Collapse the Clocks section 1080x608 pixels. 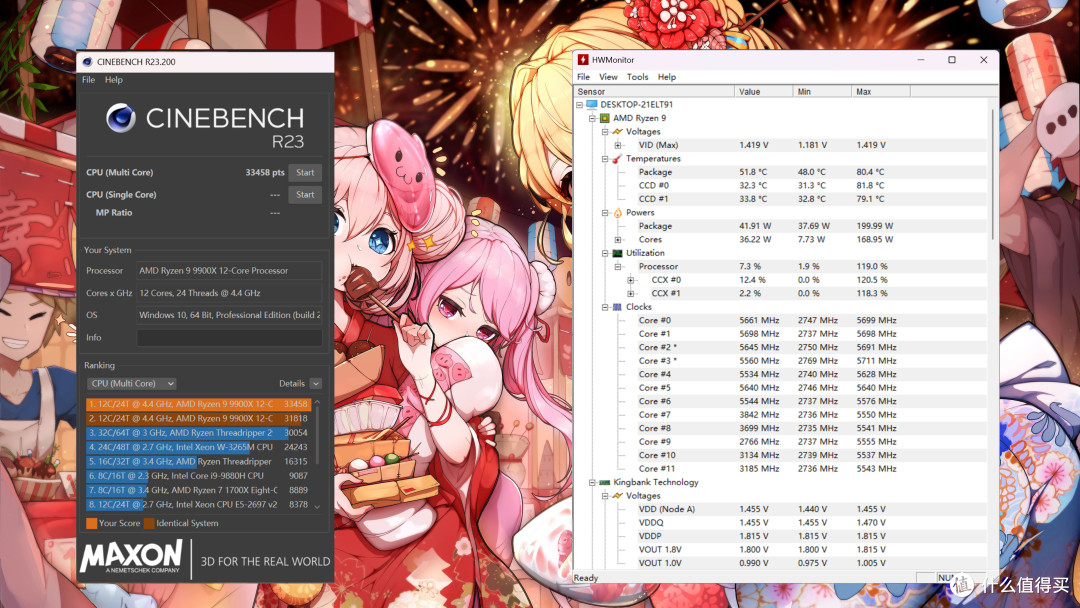click(605, 307)
